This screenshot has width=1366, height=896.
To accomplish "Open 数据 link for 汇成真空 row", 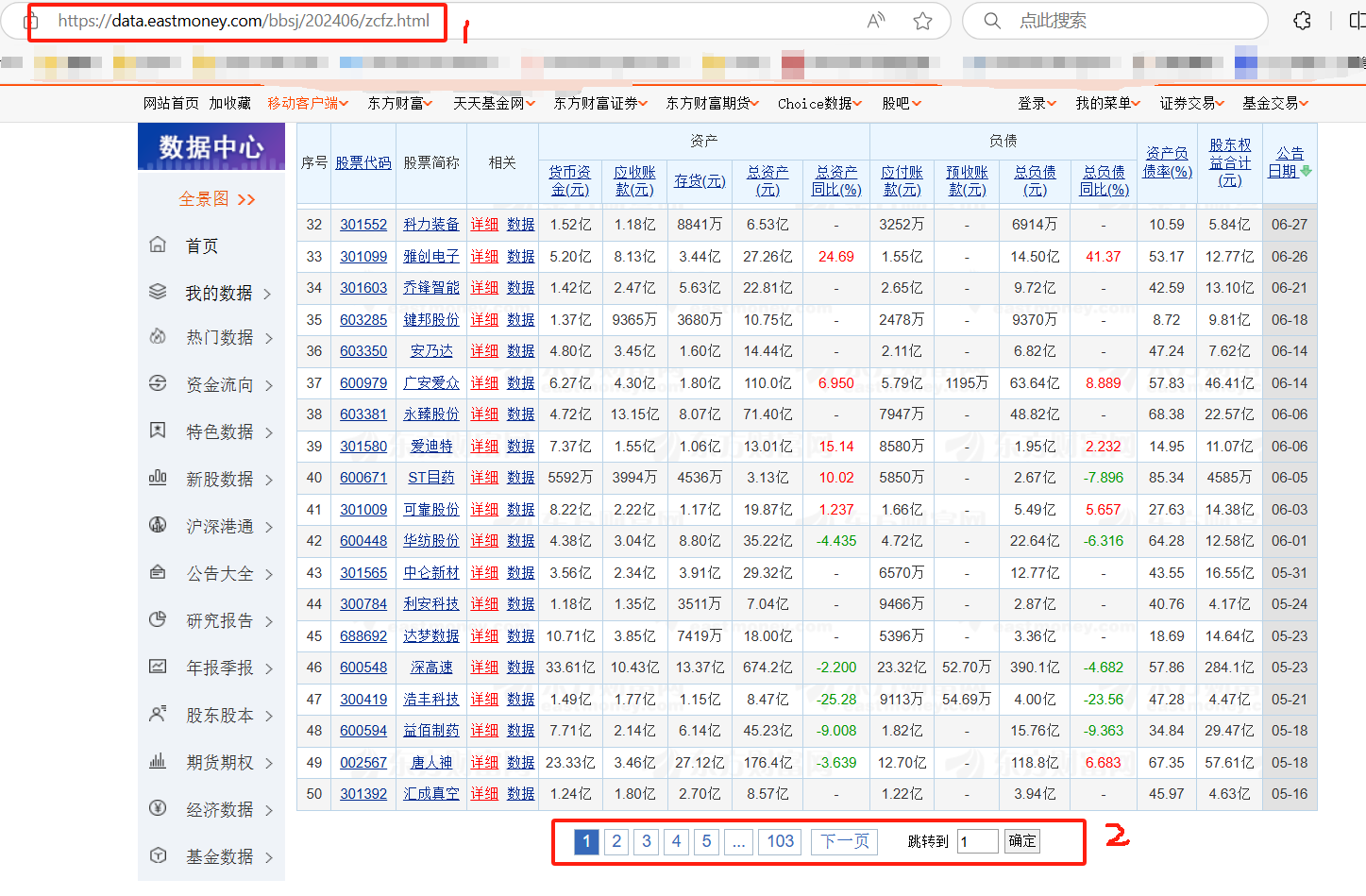I will coord(520,794).
